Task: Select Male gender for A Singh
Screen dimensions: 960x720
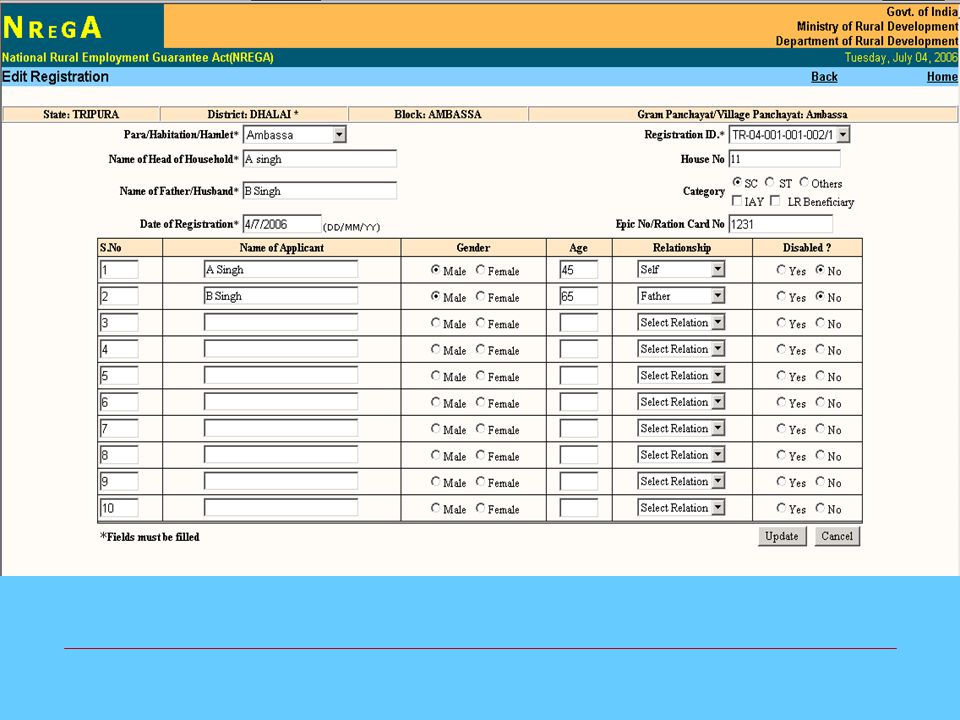Action: [x=435, y=269]
